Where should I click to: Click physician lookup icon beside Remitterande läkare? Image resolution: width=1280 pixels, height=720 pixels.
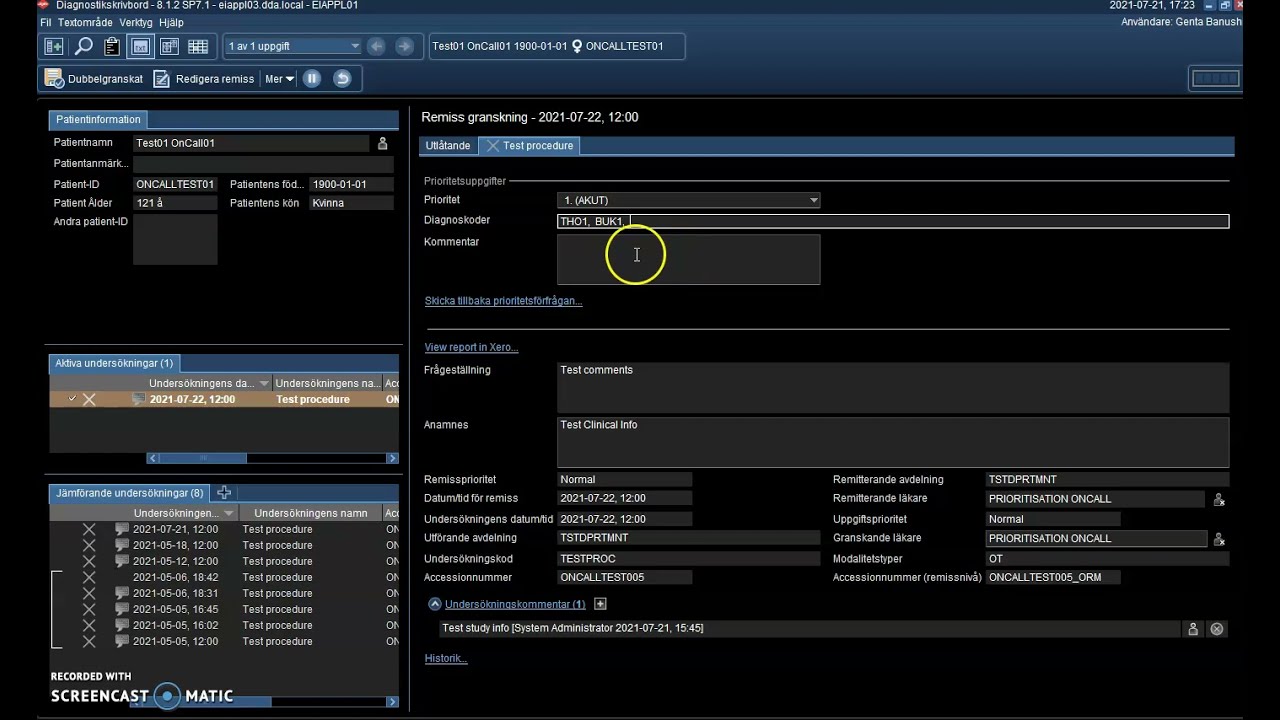[x=1219, y=499]
